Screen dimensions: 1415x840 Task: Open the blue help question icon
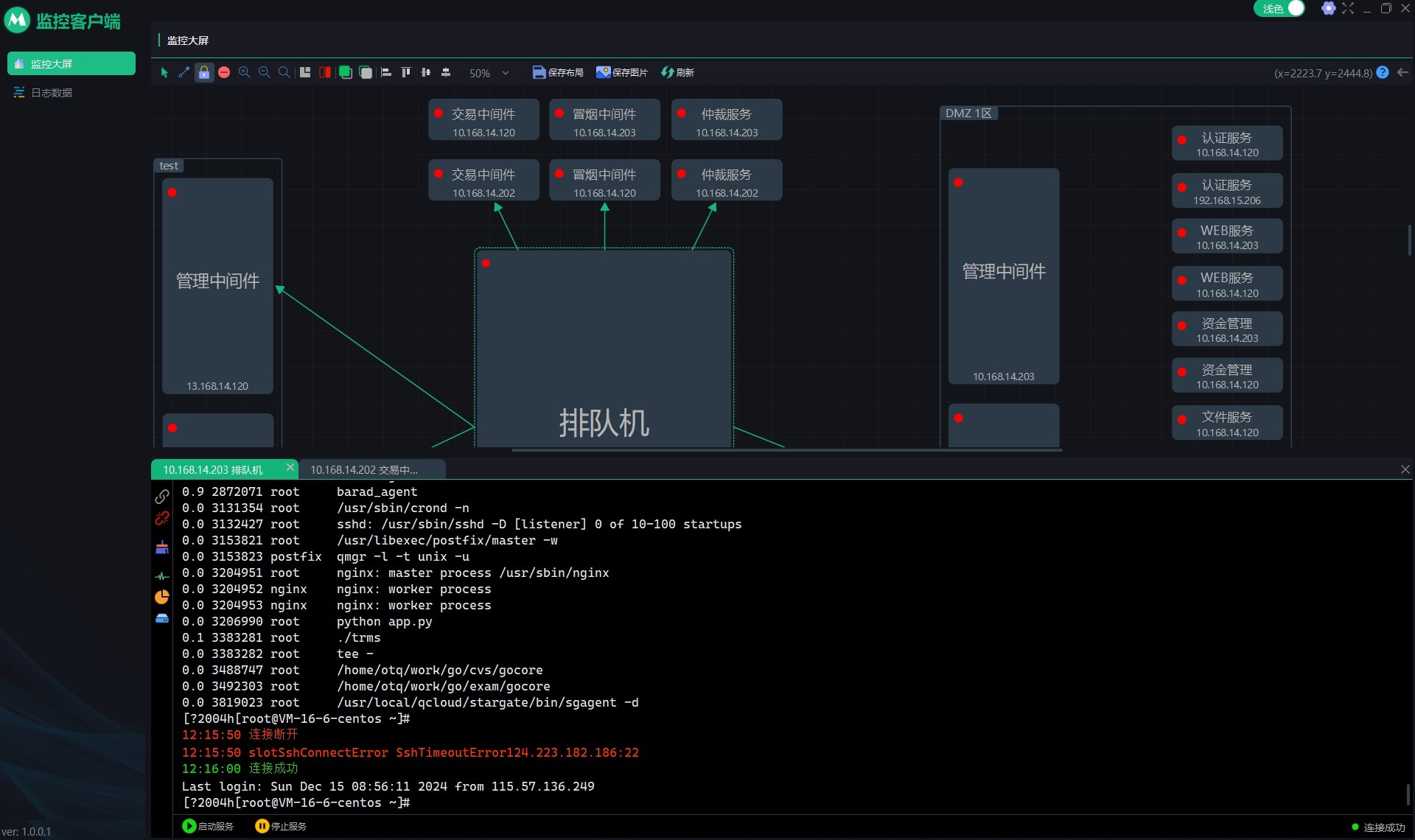[1383, 72]
